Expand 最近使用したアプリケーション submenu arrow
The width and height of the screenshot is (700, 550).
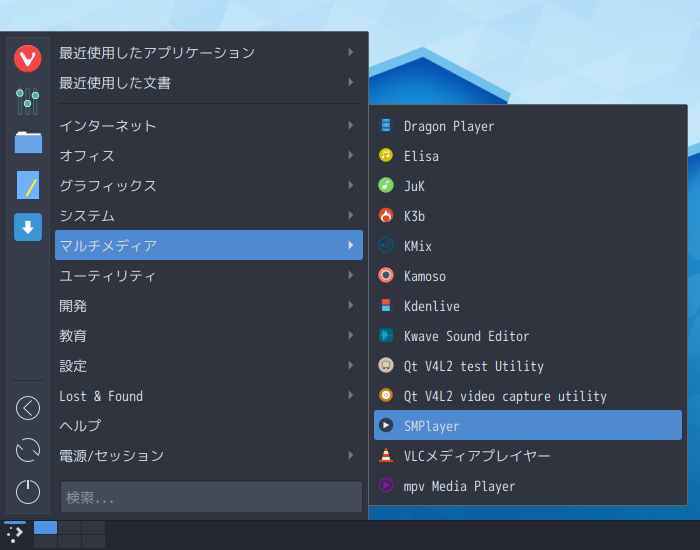(351, 52)
